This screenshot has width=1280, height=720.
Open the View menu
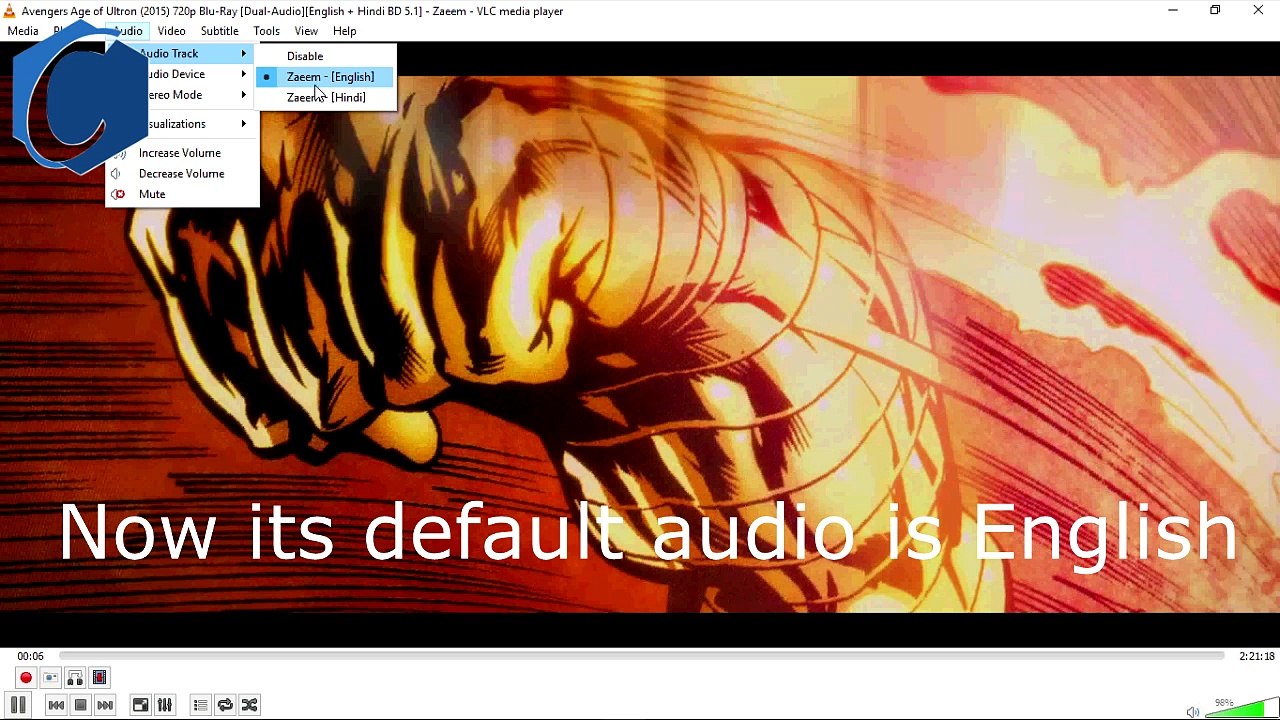(306, 31)
